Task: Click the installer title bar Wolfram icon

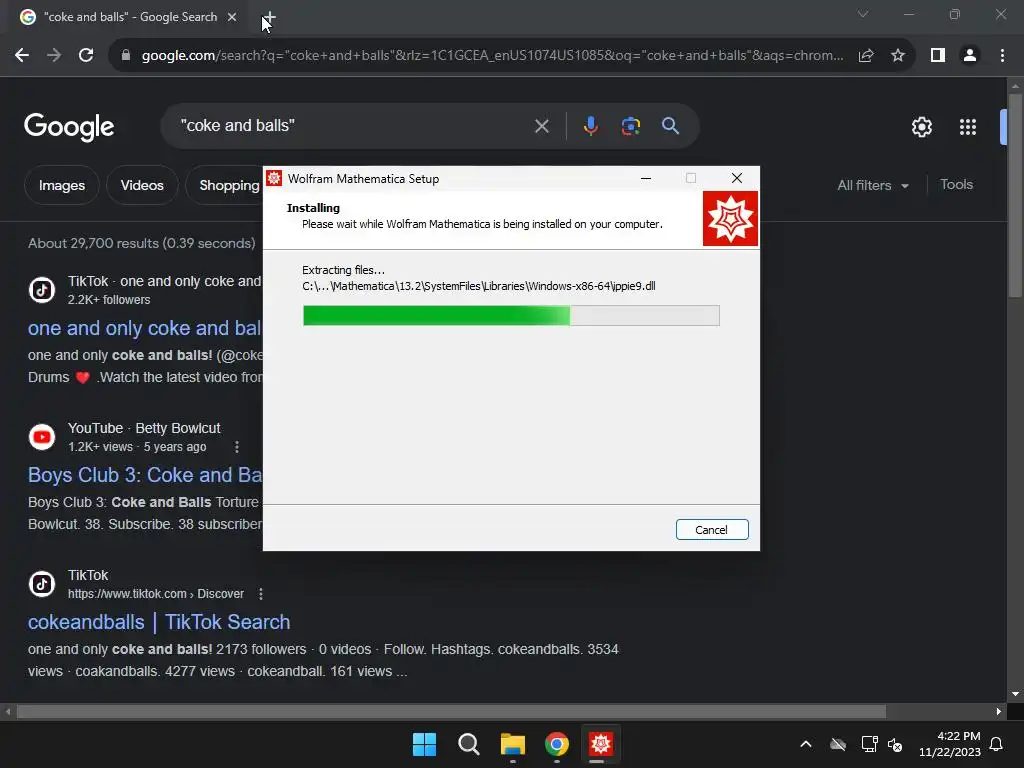Action: coord(274,178)
